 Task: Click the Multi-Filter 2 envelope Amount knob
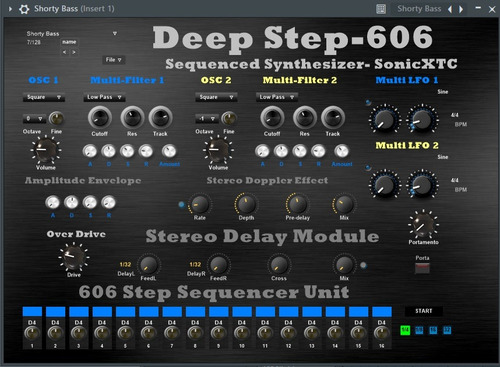tap(341, 151)
